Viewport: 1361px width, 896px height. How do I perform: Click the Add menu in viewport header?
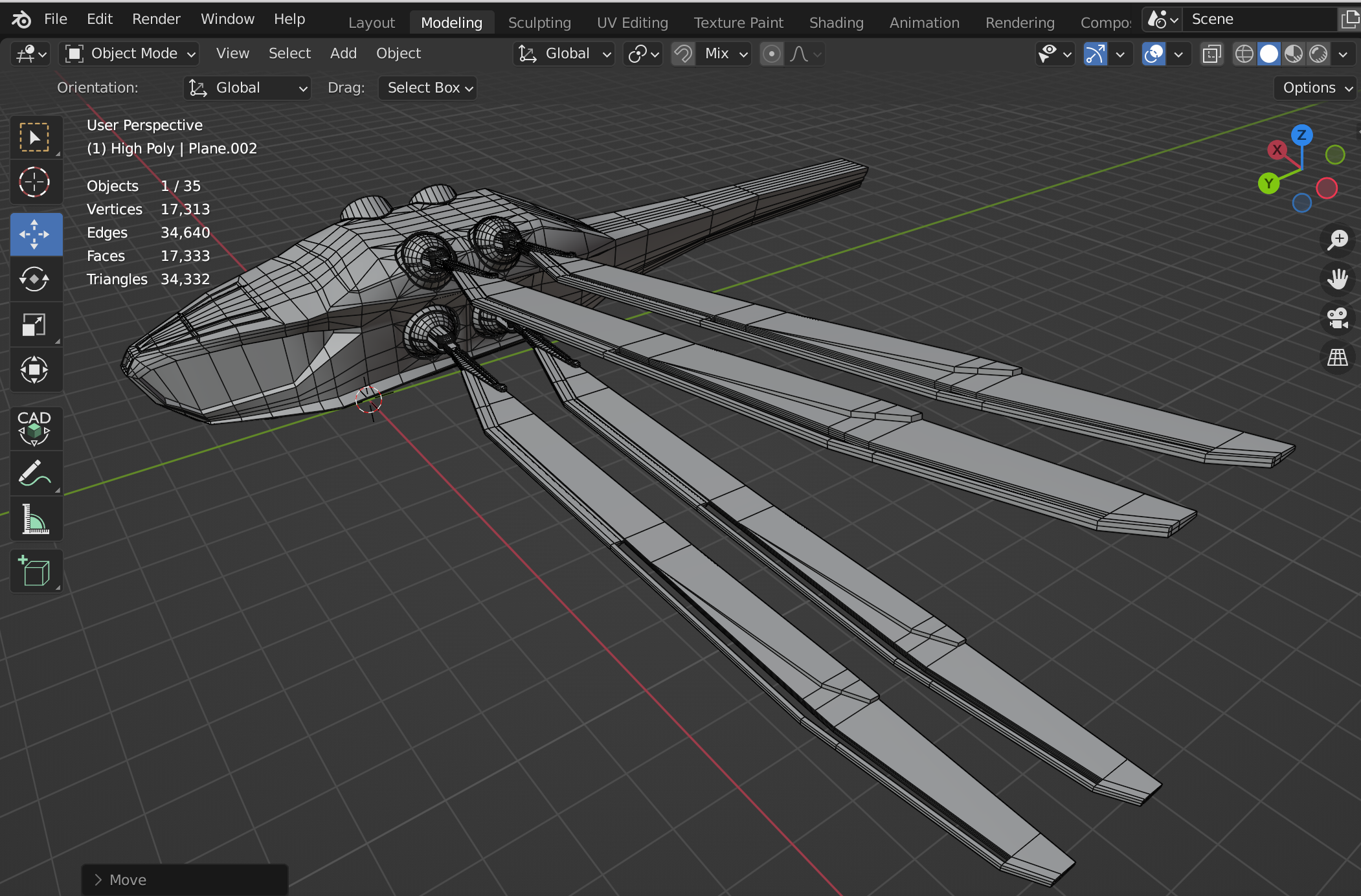pos(343,54)
